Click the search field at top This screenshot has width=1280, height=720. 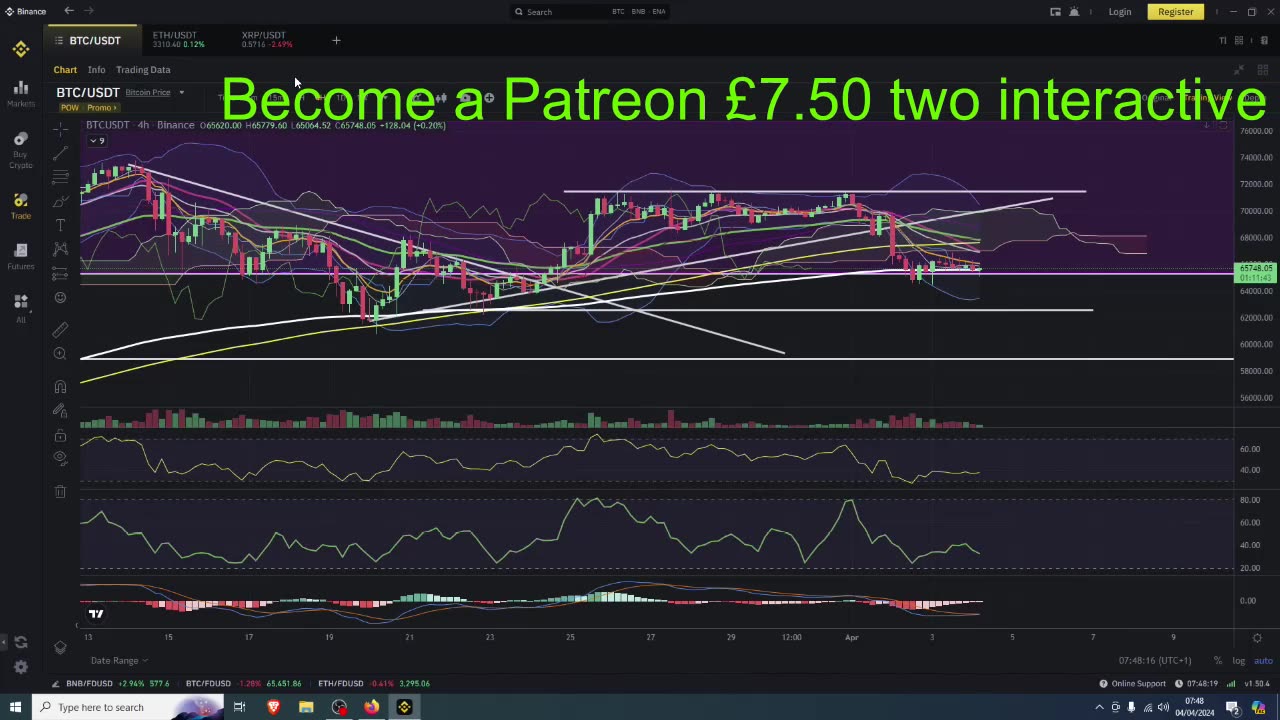point(590,12)
